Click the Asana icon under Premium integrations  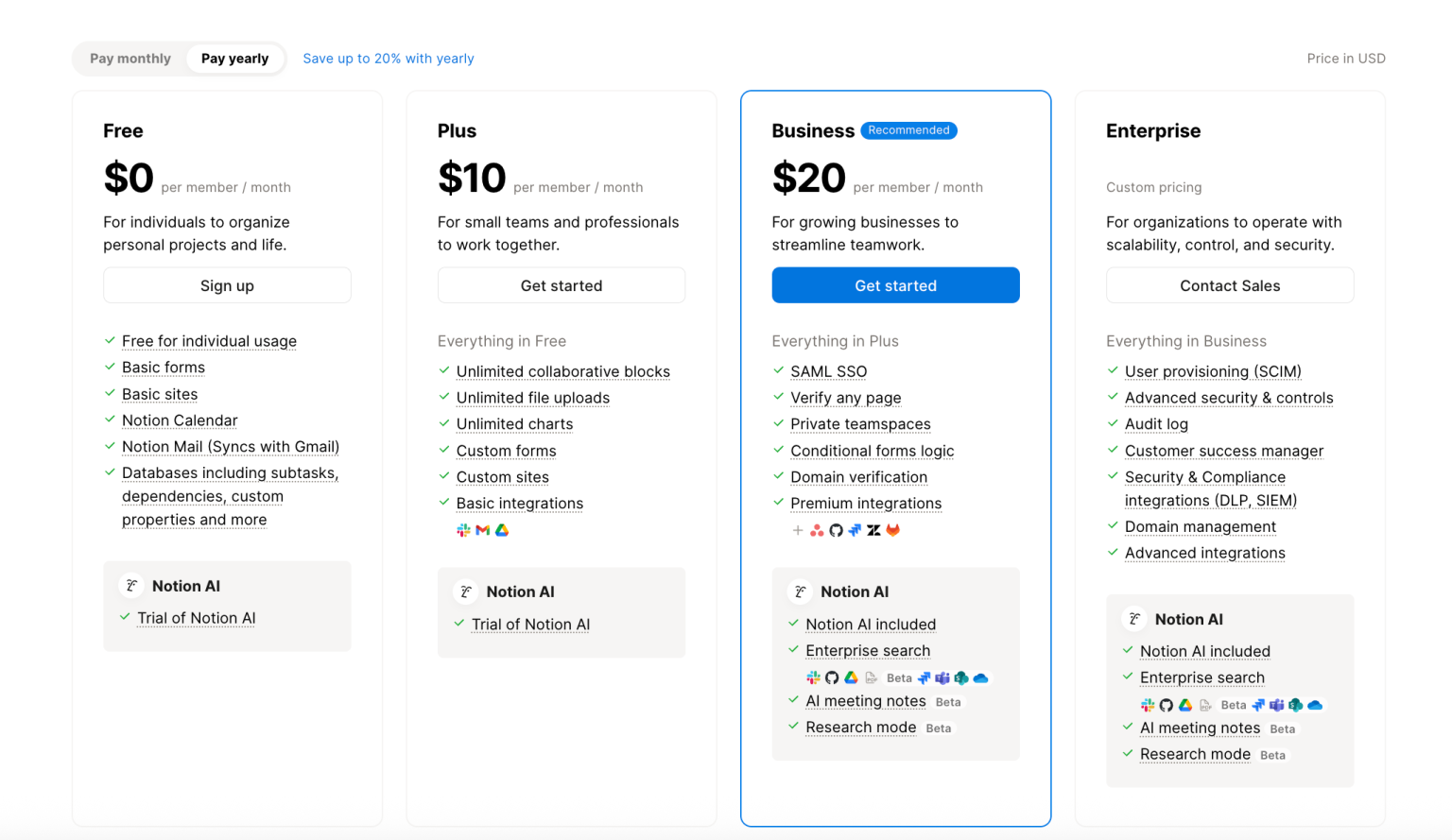coord(817,530)
